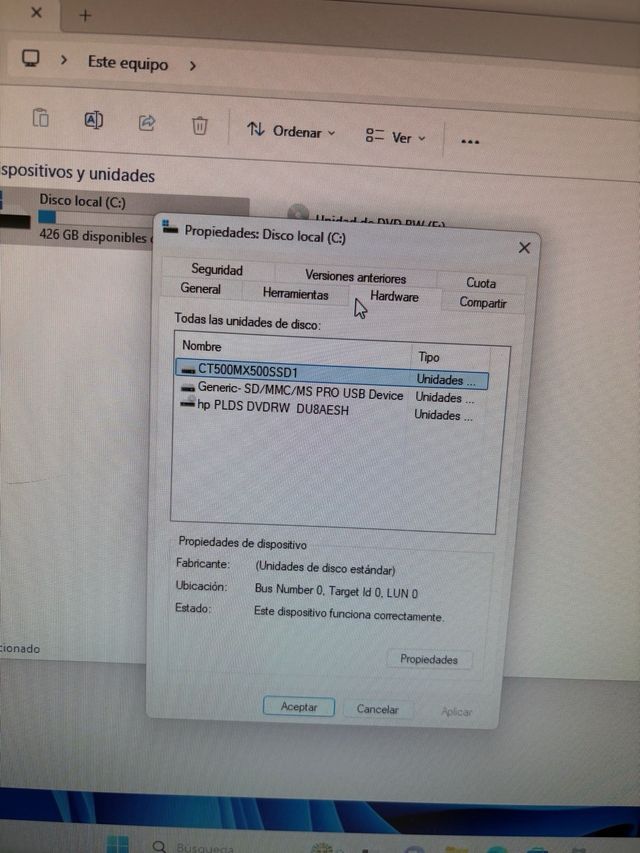Open the Ordenar sort dropdown
This screenshot has width=640, height=853.
pos(291,131)
